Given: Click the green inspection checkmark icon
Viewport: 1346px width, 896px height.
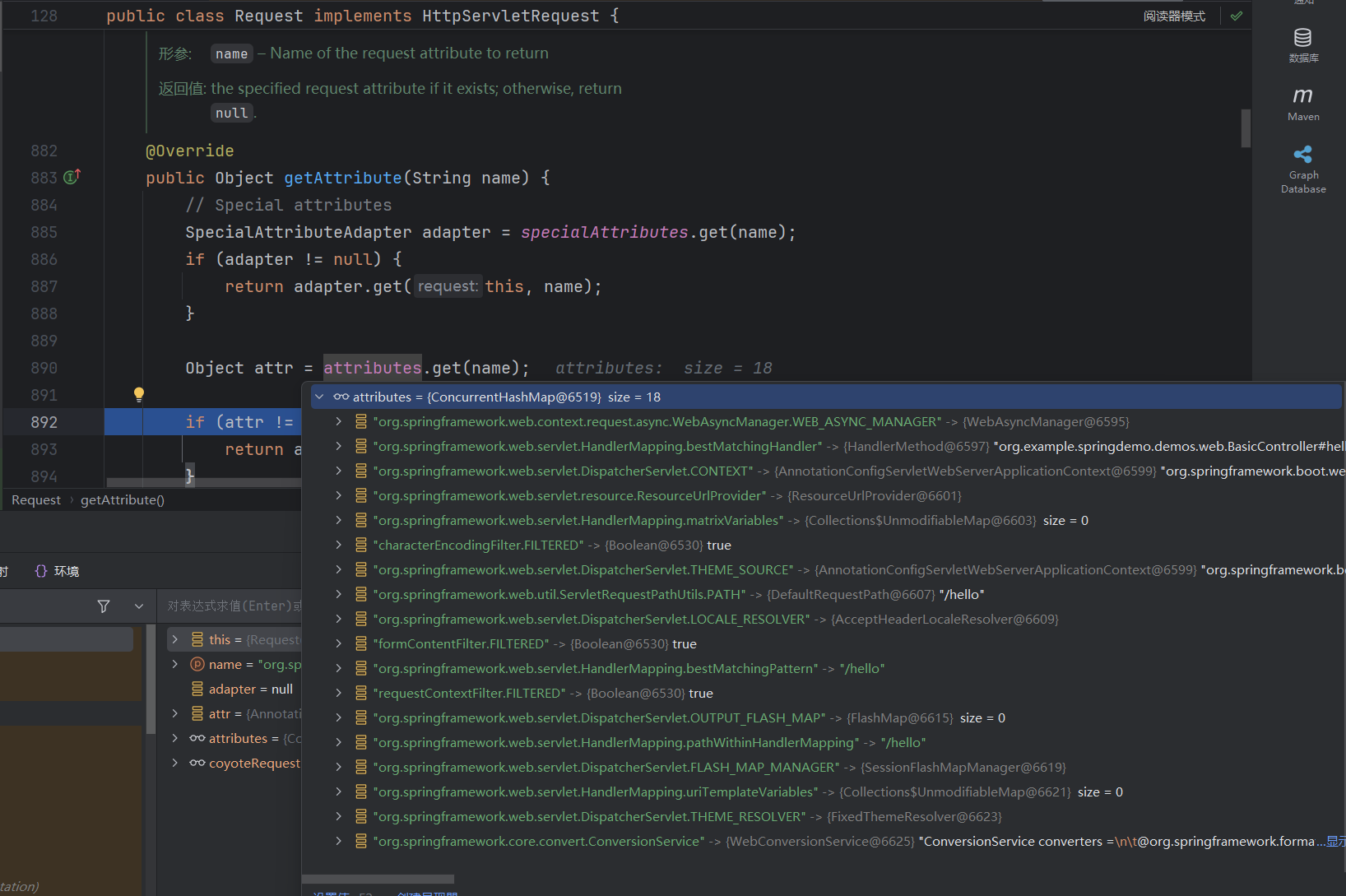Looking at the screenshot, I should 1236,16.
